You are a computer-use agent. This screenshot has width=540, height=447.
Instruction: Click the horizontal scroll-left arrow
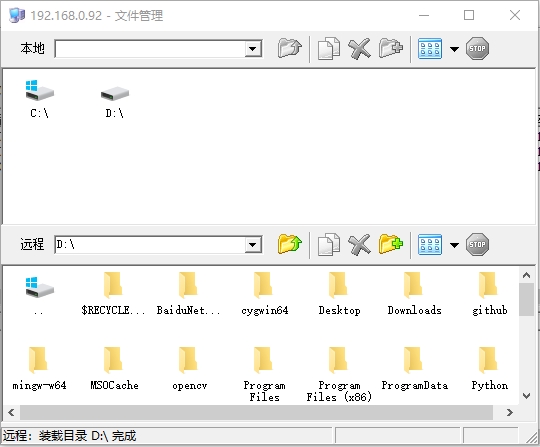tap(11, 412)
